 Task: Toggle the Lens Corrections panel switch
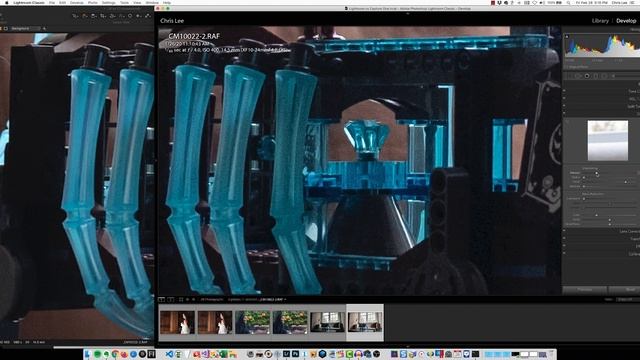point(564,231)
